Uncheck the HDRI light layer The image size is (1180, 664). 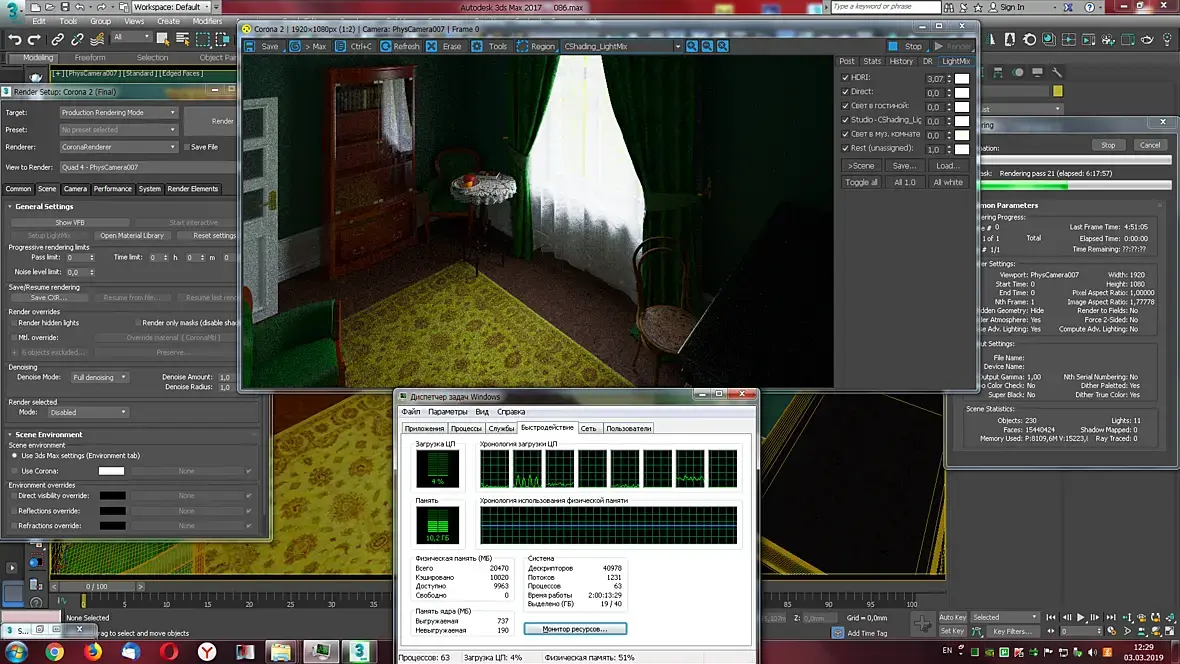(845, 78)
